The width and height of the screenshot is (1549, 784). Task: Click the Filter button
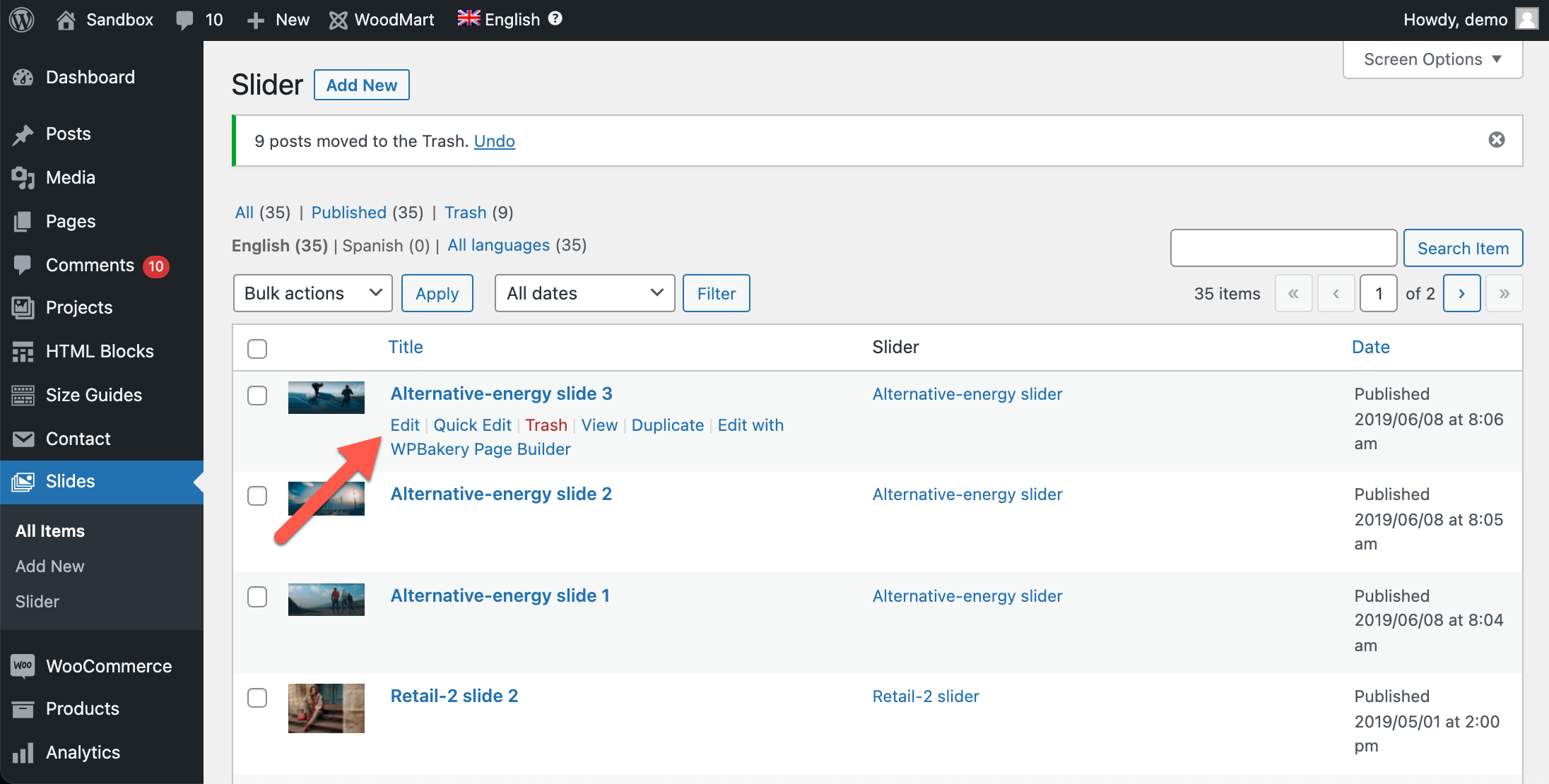[717, 293]
